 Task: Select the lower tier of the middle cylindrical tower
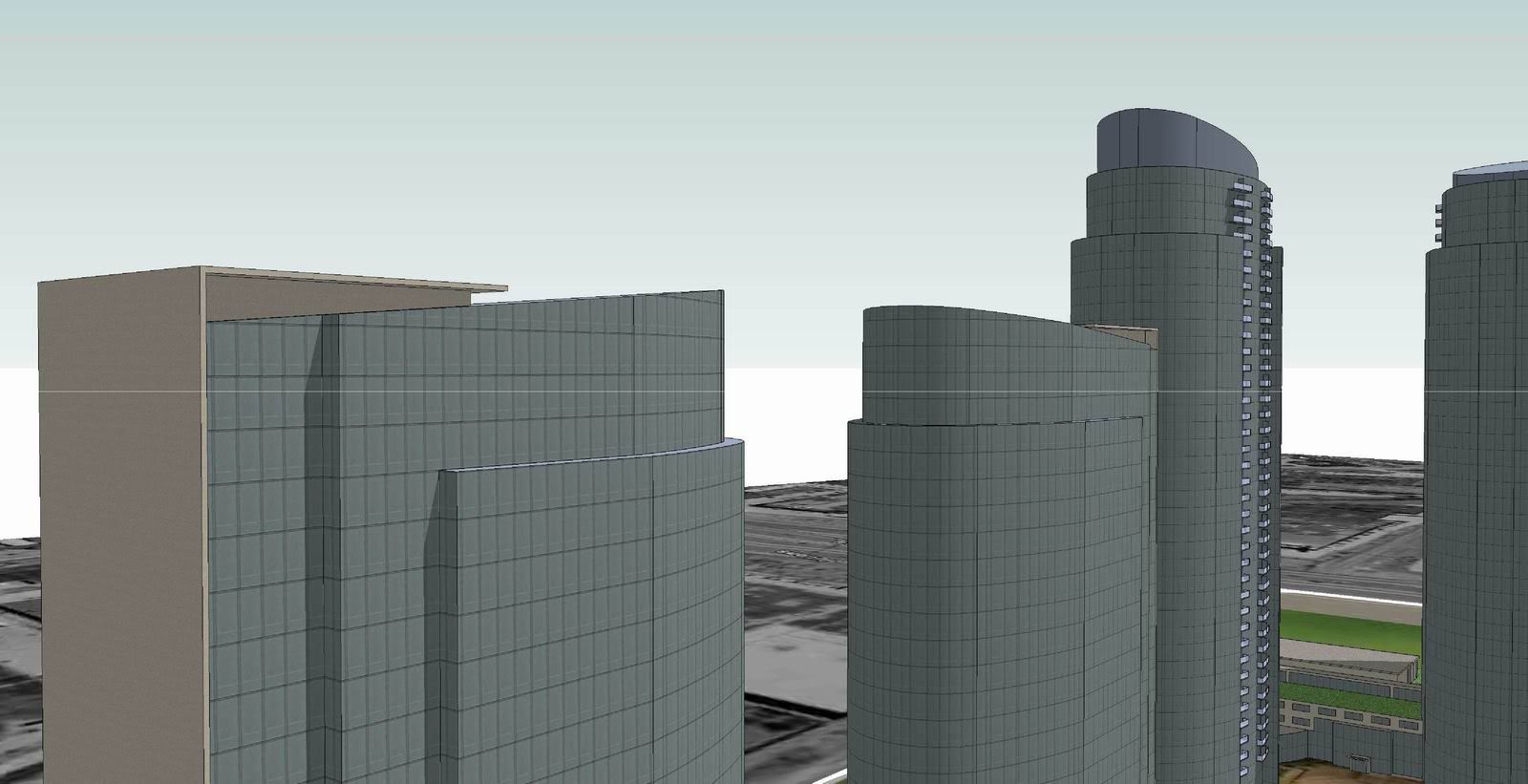pos(993,592)
